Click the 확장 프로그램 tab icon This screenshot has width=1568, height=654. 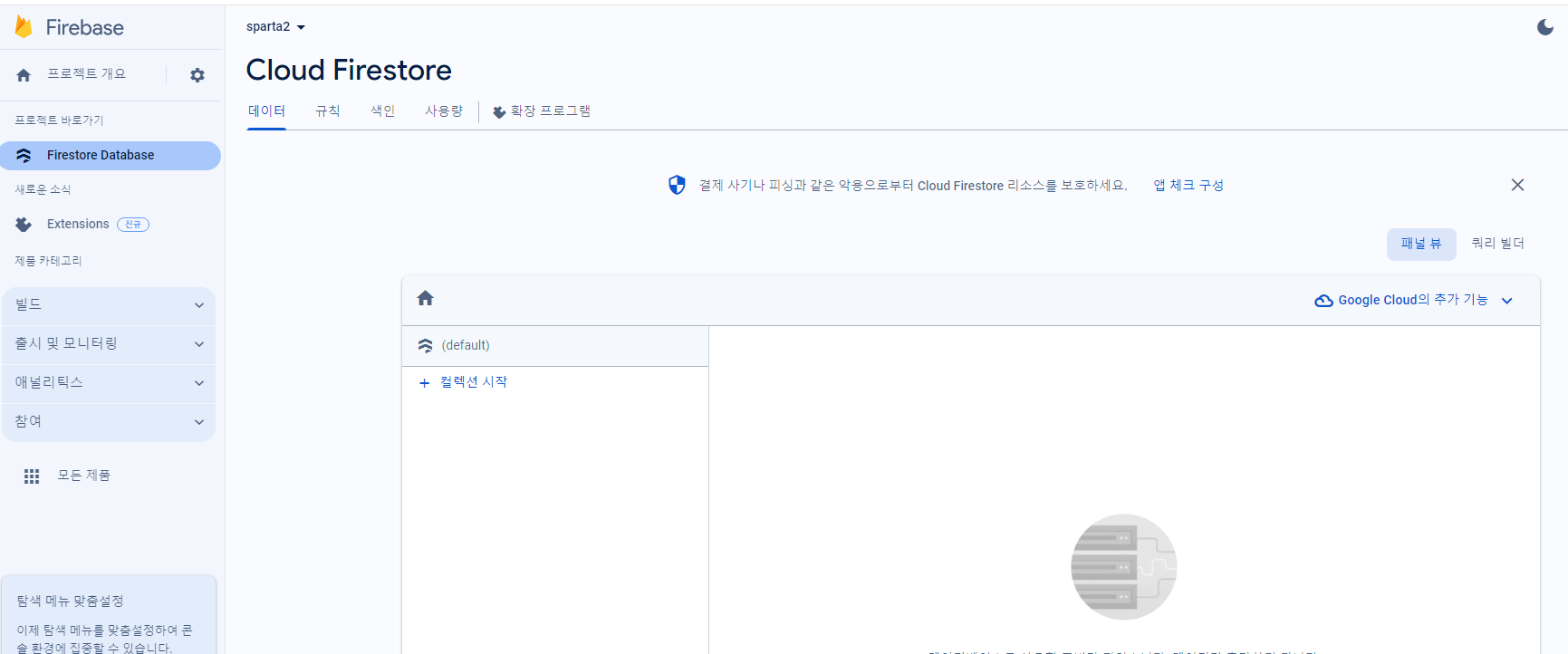point(499,112)
